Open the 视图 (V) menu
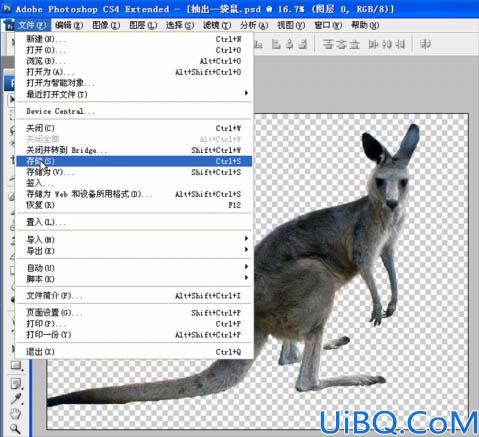Image resolution: width=479 pixels, height=437 pixels. (291, 25)
